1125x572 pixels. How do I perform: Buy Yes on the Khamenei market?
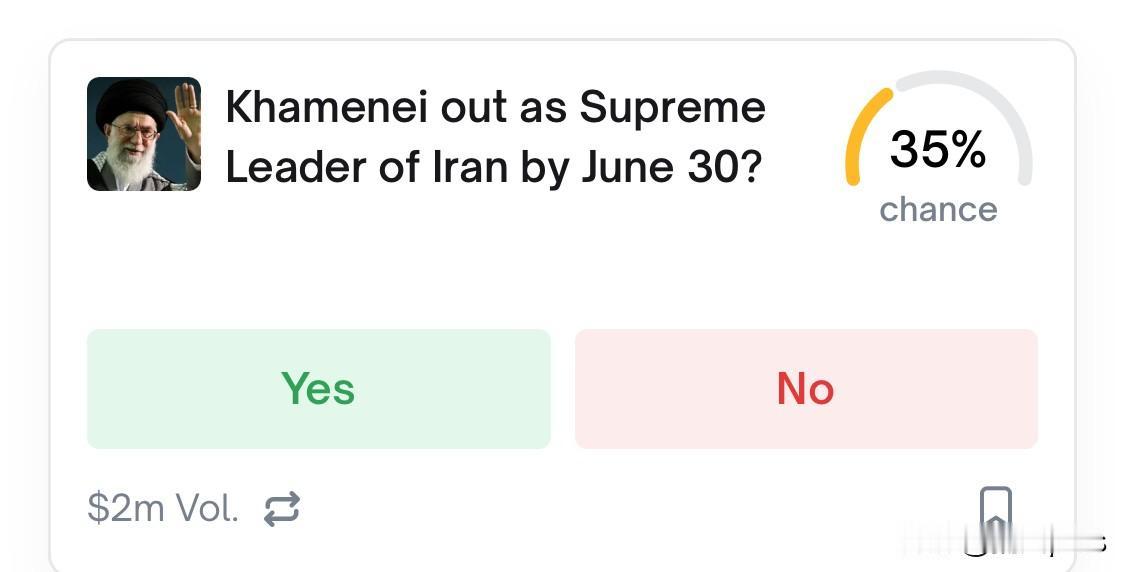[318, 388]
